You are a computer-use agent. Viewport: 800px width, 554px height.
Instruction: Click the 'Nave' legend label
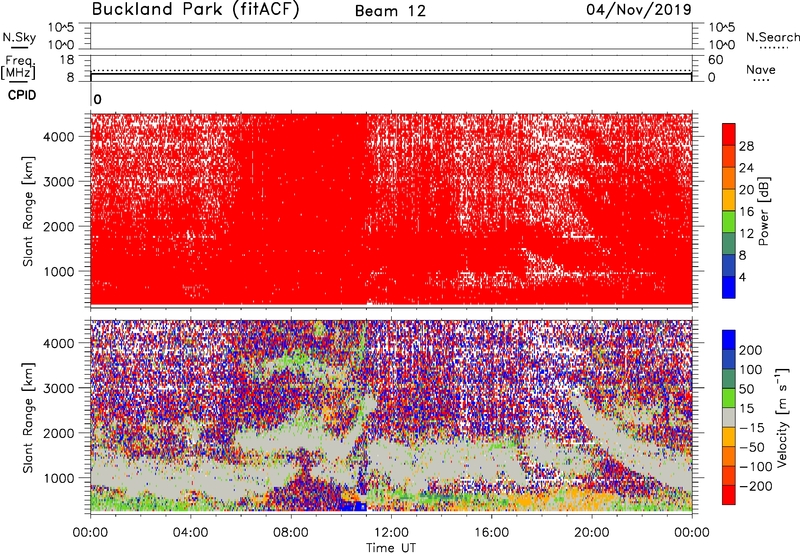coord(761,69)
